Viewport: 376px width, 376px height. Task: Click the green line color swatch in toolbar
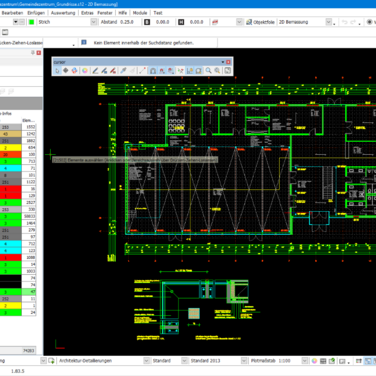pyautogui.click(x=32, y=22)
